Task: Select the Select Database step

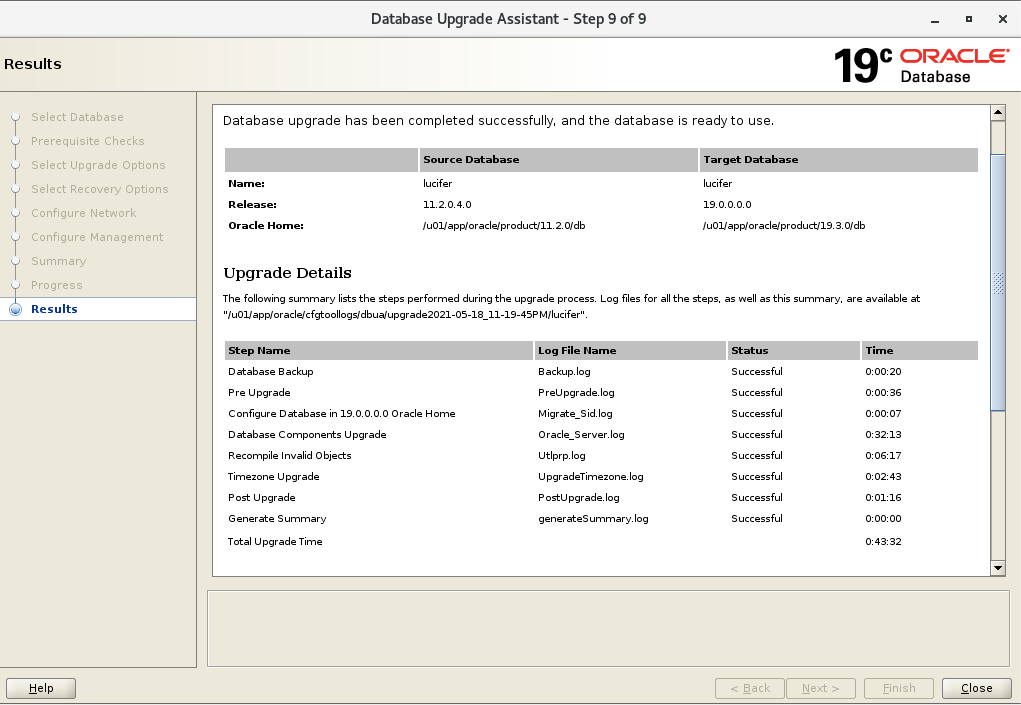Action: pos(77,117)
